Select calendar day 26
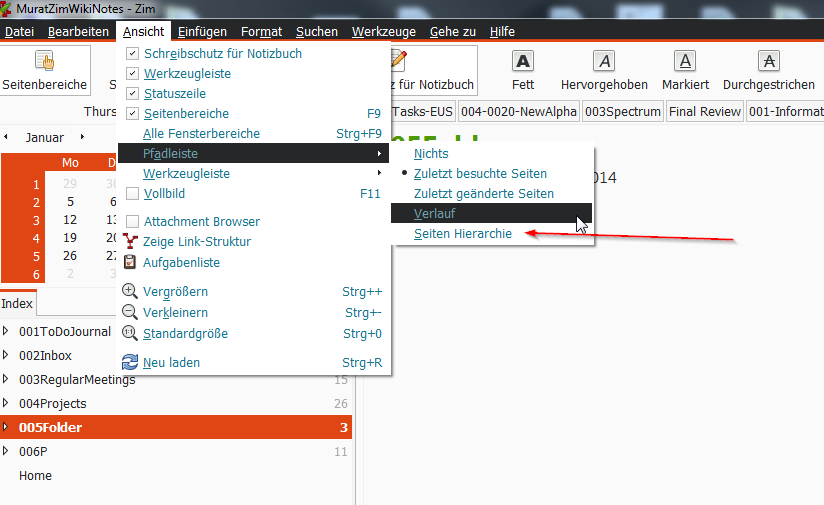This screenshot has width=824, height=505. (x=70, y=255)
